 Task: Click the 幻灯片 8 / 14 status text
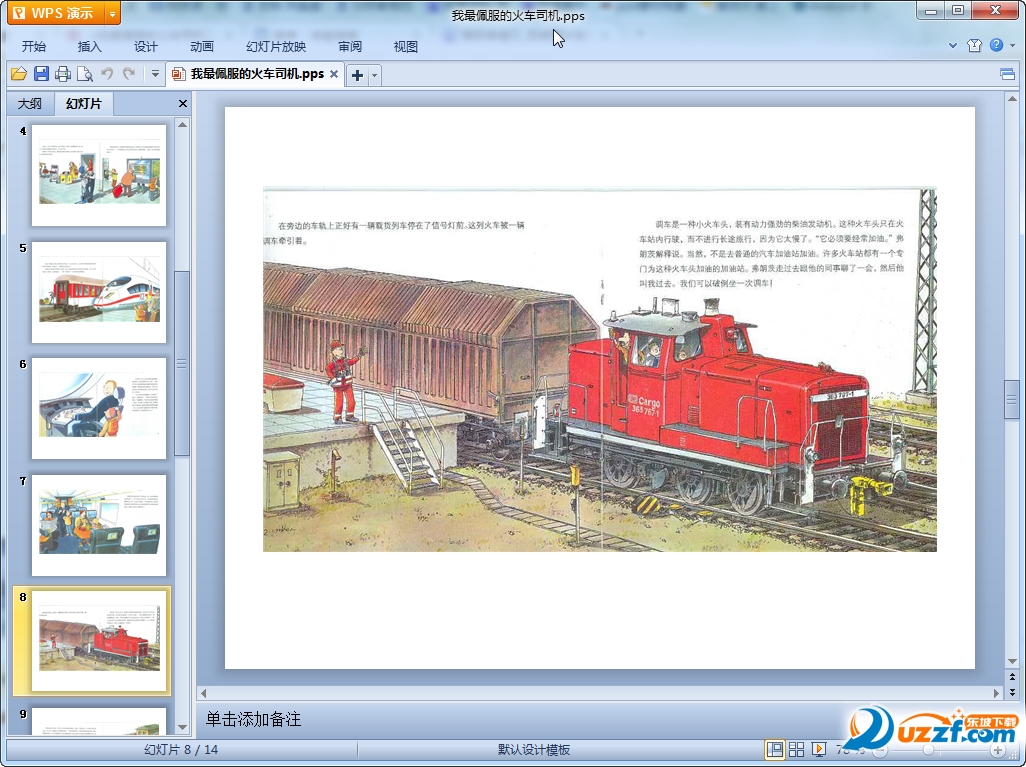181,749
